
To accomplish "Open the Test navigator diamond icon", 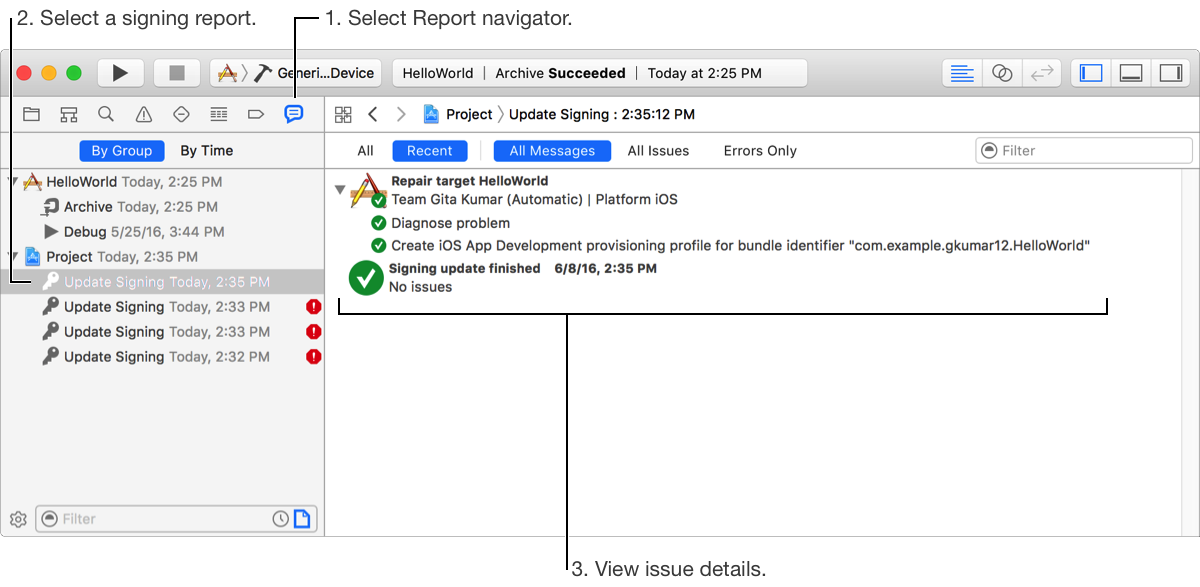I will (181, 114).
